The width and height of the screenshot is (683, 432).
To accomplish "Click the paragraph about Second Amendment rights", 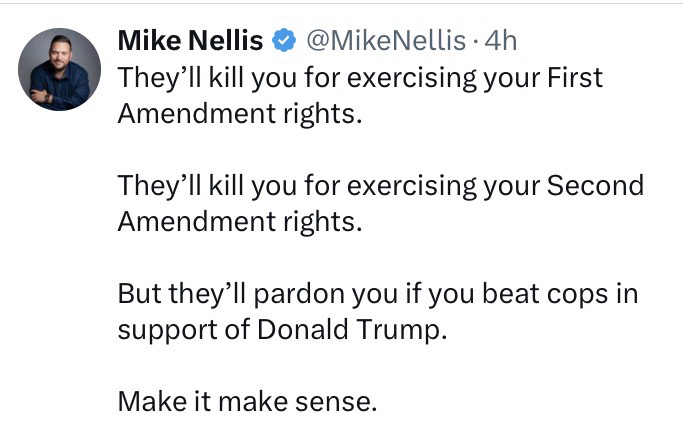I will tap(380, 204).
